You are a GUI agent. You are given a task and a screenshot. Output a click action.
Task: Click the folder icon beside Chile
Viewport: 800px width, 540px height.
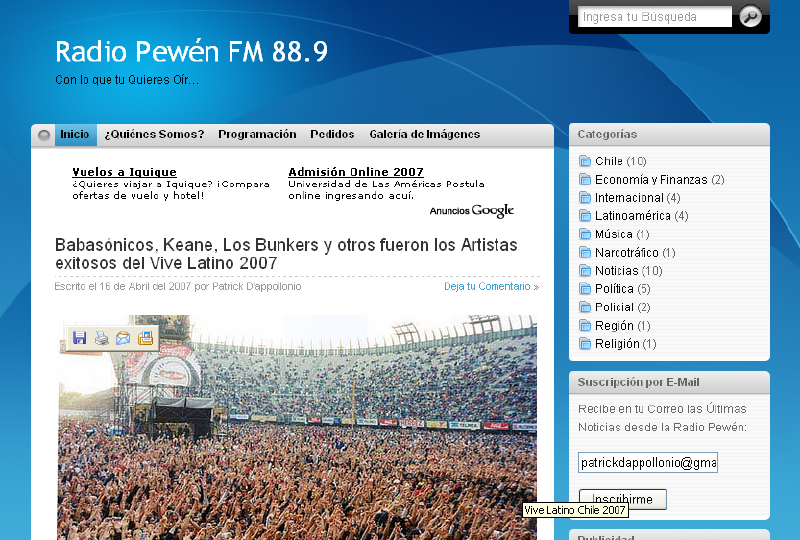point(585,161)
